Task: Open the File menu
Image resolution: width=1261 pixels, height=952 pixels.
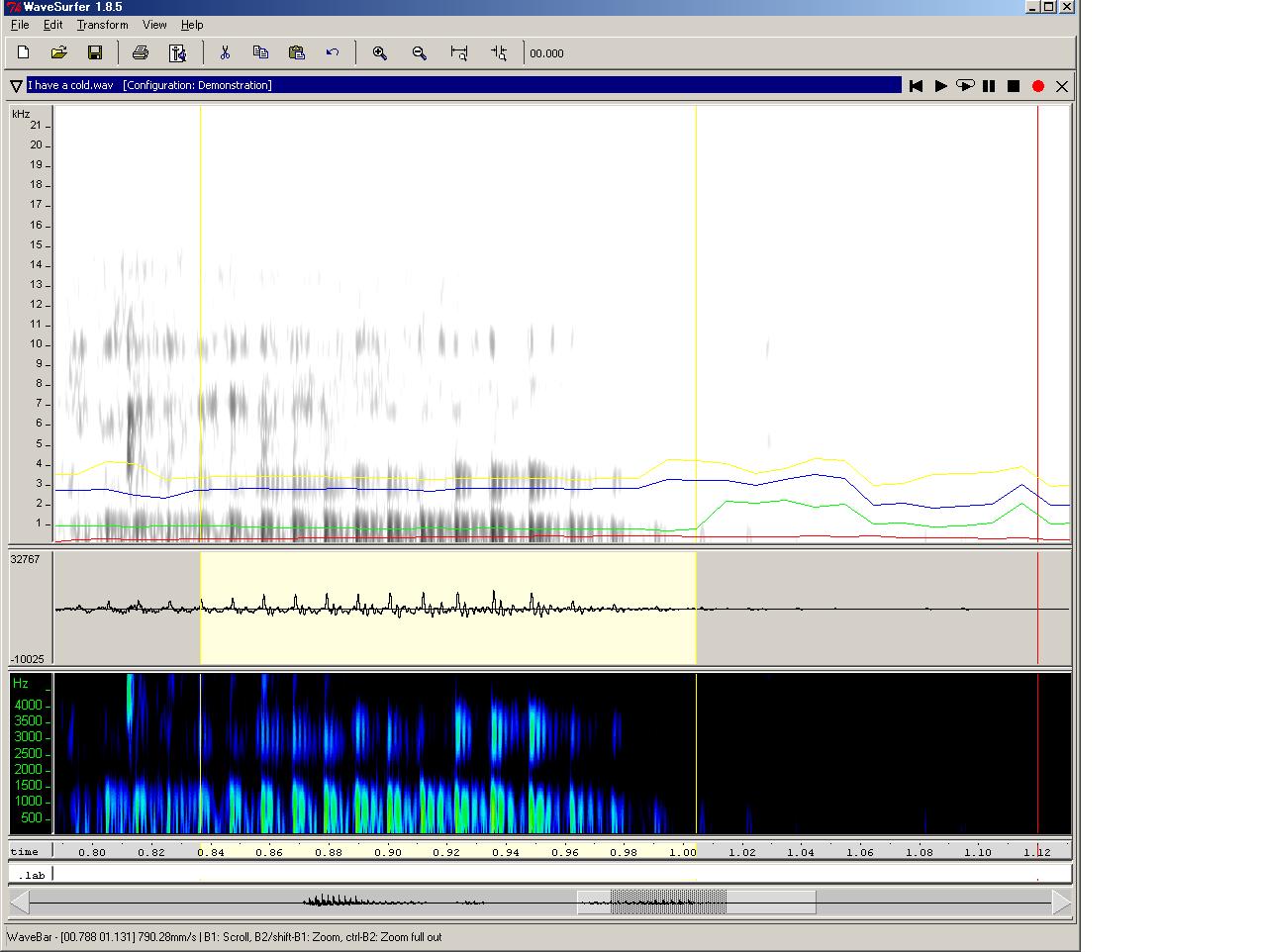Action: 20,25
